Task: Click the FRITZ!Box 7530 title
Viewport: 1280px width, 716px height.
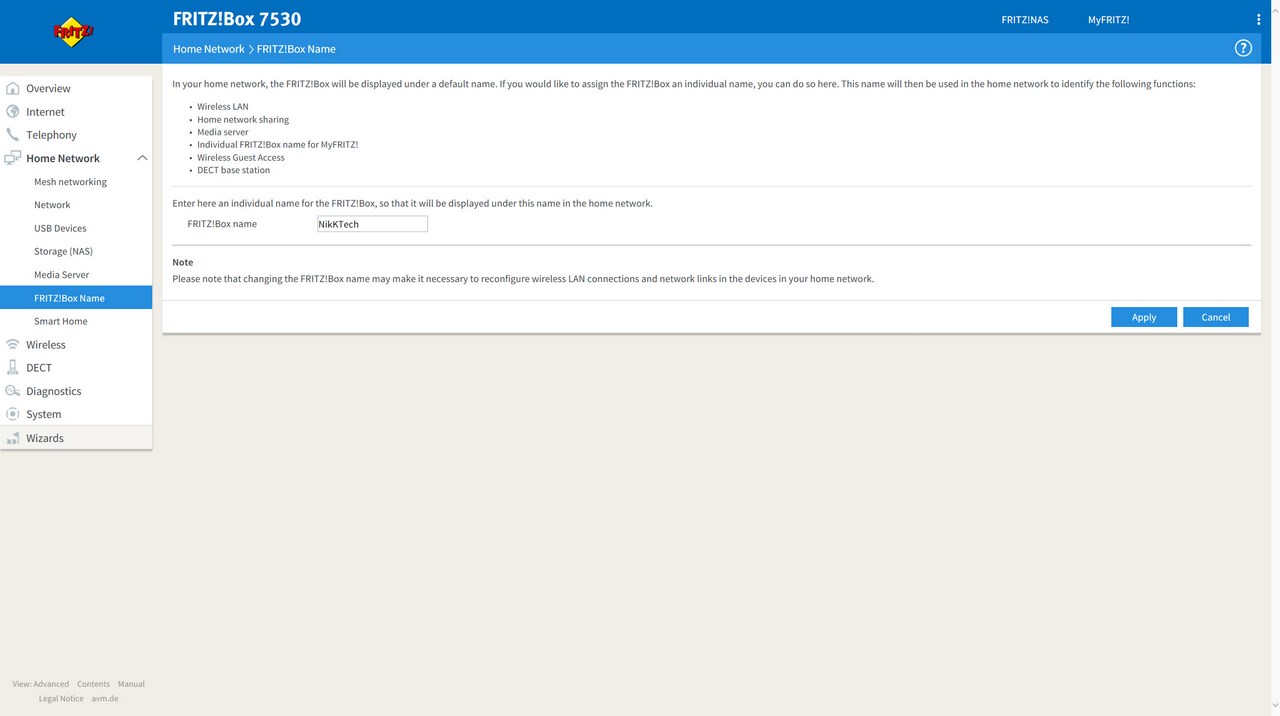Action: click(x=237, y=19)
